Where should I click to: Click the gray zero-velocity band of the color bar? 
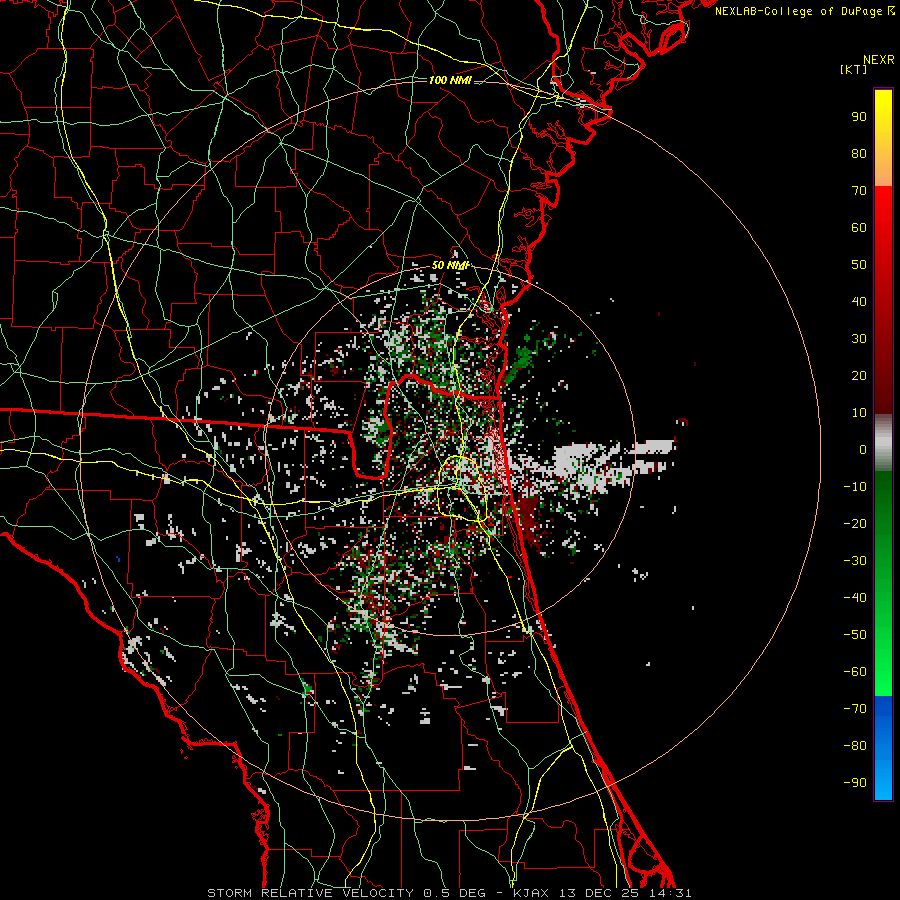pos(883,443)
